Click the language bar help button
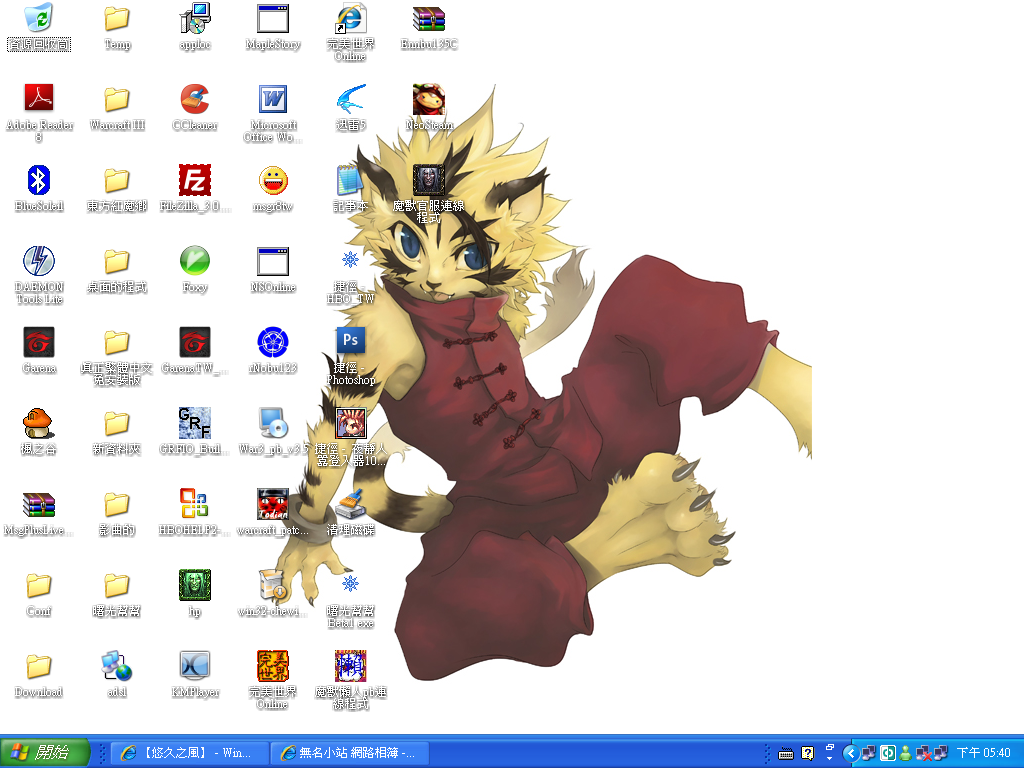Screen dimensions: 1024x768 coord(808,753)
